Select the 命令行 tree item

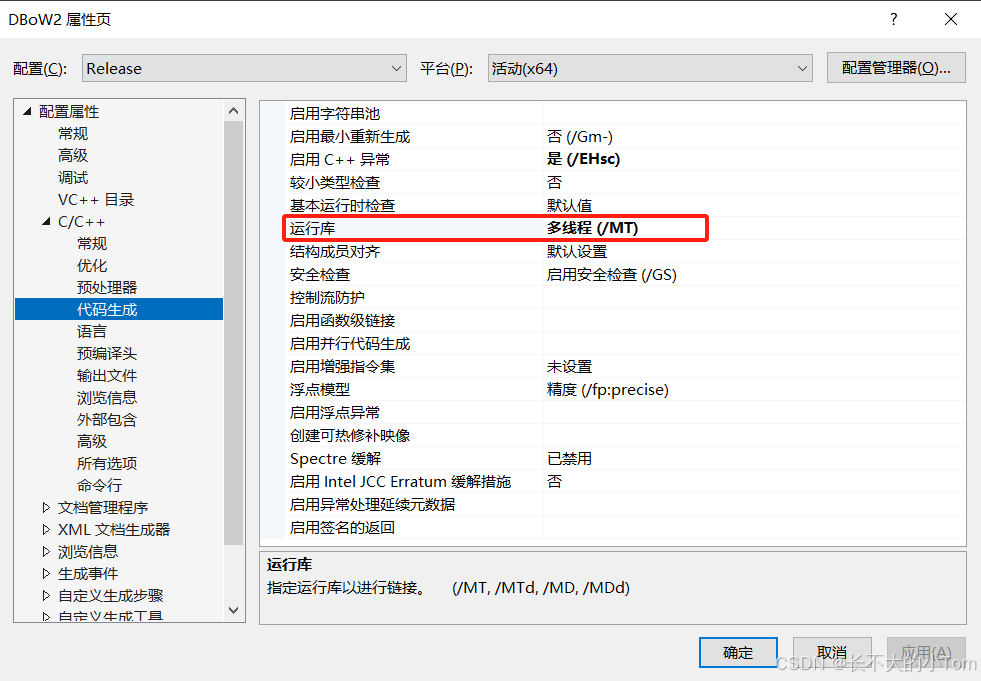(99, 486)
